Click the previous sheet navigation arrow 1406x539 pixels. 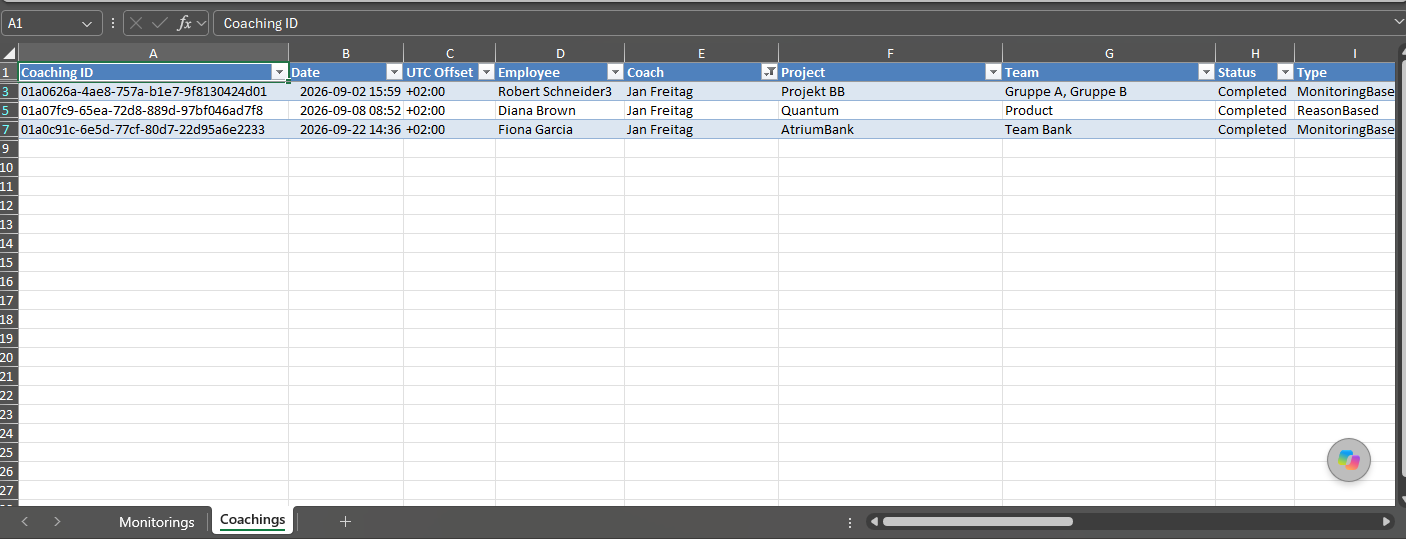[25, 521]
